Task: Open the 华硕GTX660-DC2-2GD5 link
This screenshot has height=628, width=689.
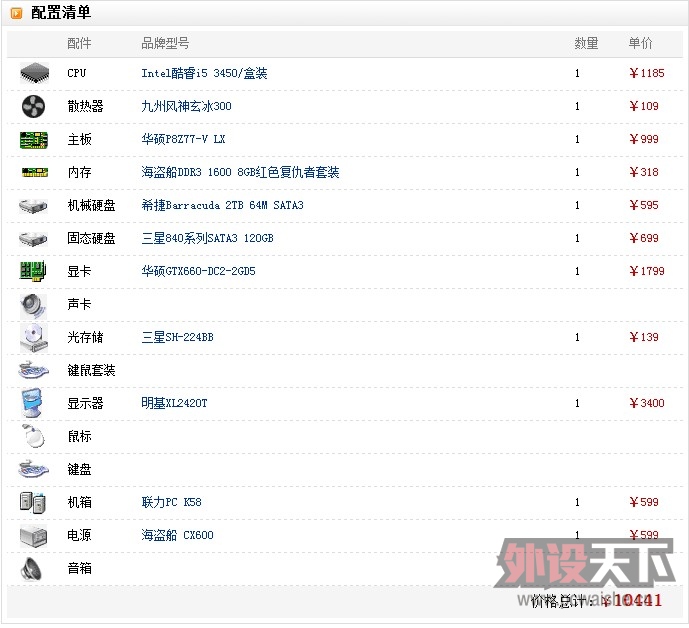Action: [x=198, y=271]
